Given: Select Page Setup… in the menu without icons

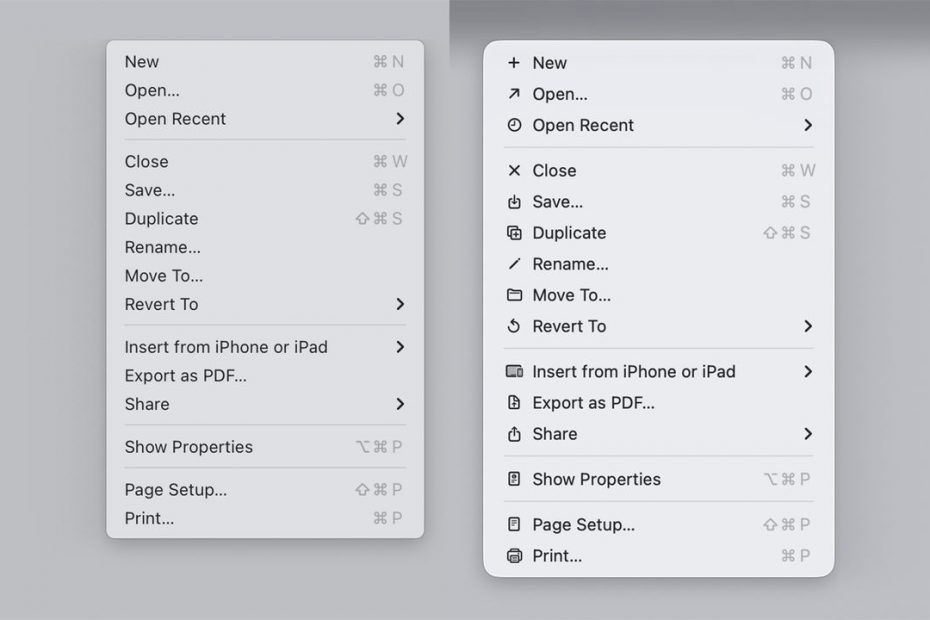Looking at the screenshot, I should click(x=175, y=490).
